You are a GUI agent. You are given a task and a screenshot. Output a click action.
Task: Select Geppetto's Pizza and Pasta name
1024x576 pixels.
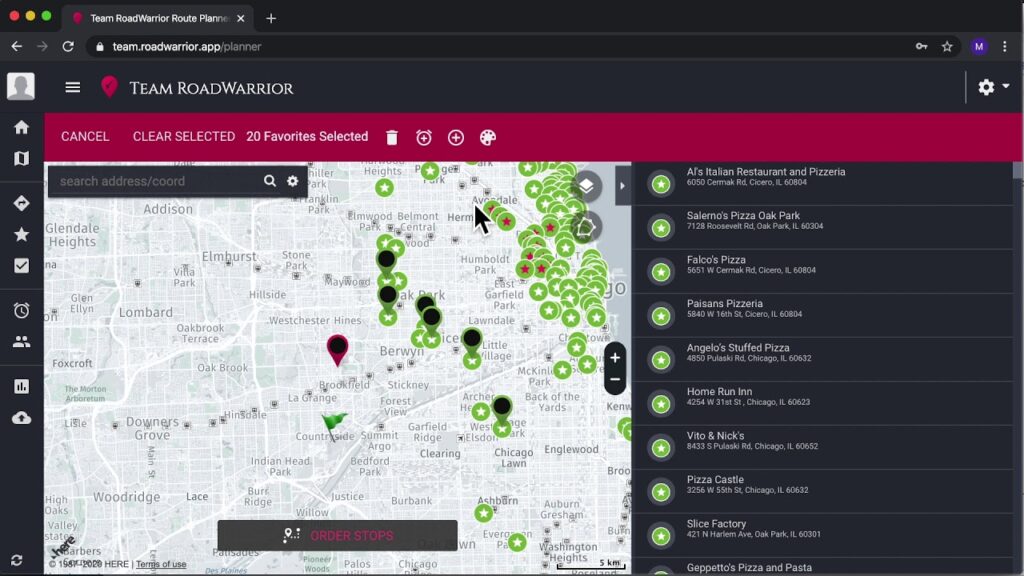(749, 568)
